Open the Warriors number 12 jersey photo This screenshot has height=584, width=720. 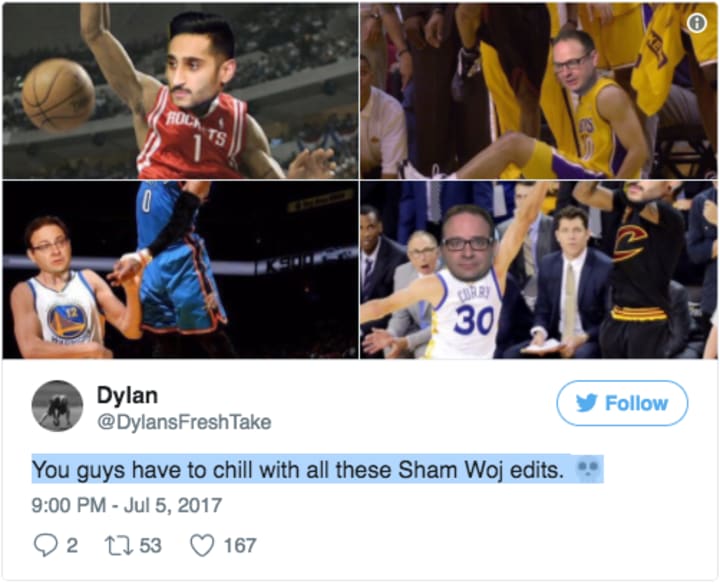click(180, 270)
